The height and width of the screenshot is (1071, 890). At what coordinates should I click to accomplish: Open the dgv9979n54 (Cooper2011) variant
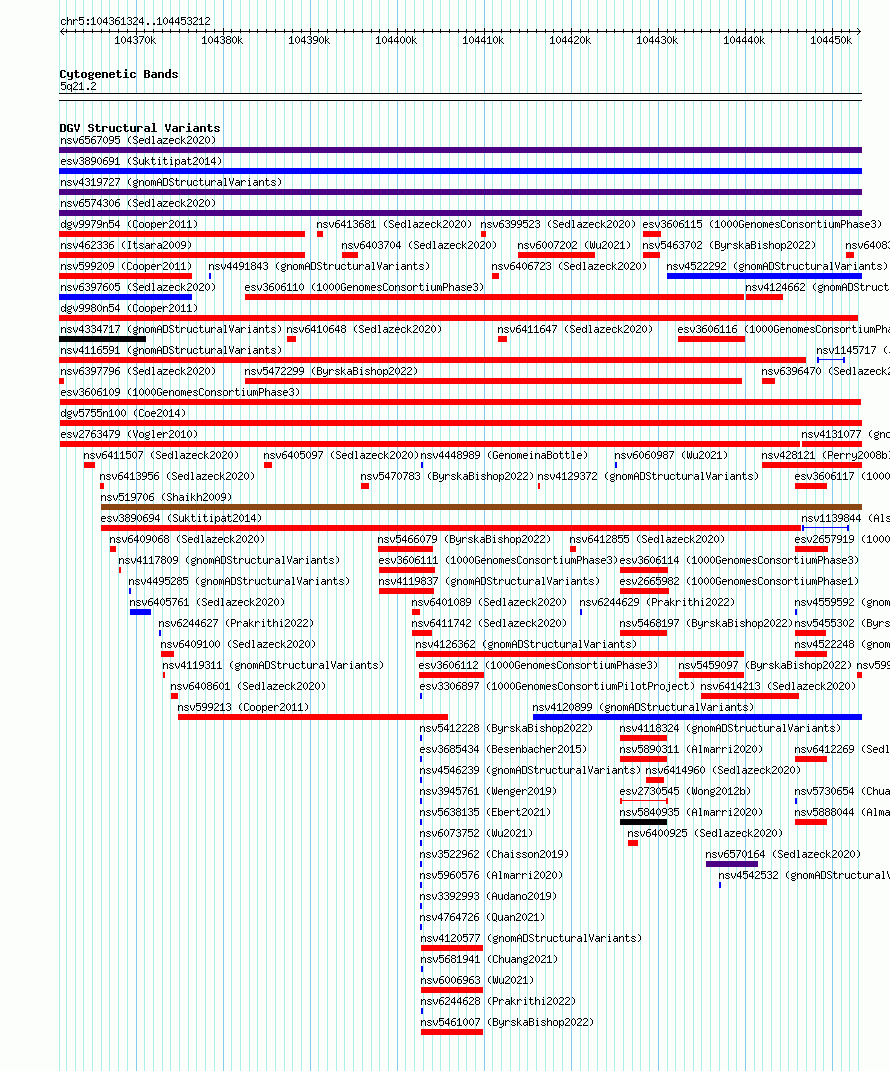tap(129, 224)
